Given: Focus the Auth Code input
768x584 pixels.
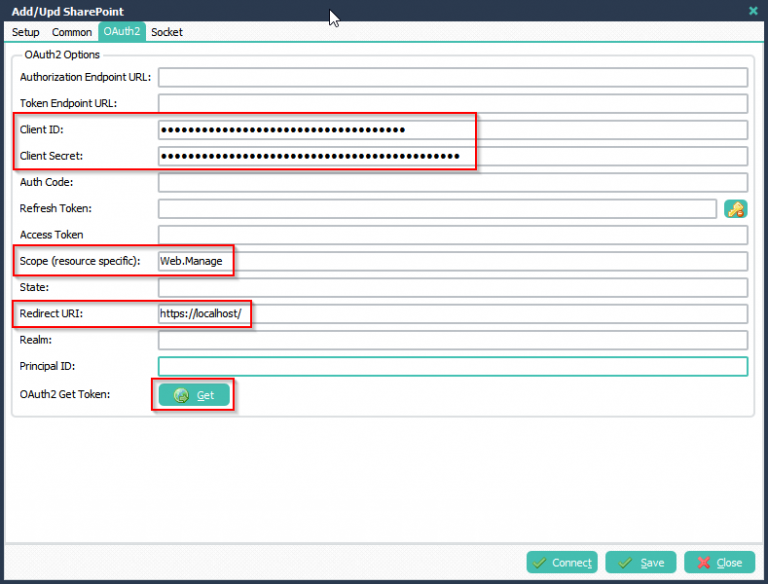Looking at the screenshot, I should point(453,182).
